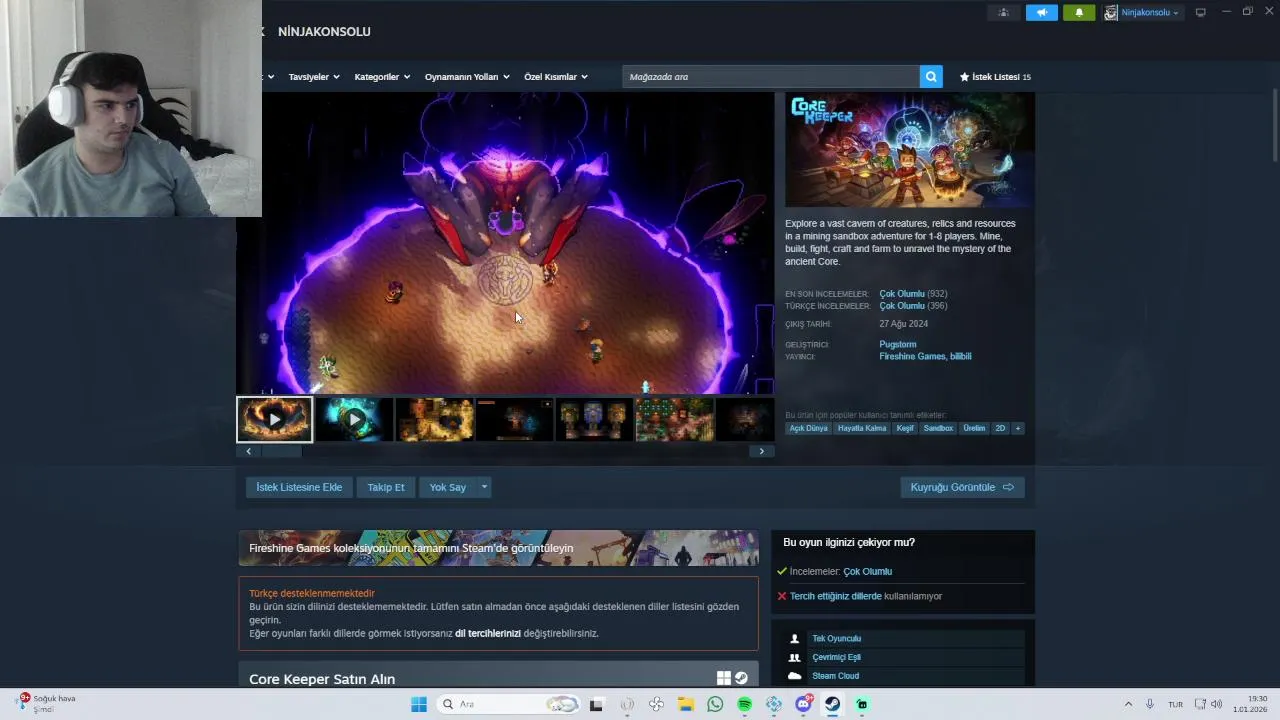Select the 2D tag

1000,428
